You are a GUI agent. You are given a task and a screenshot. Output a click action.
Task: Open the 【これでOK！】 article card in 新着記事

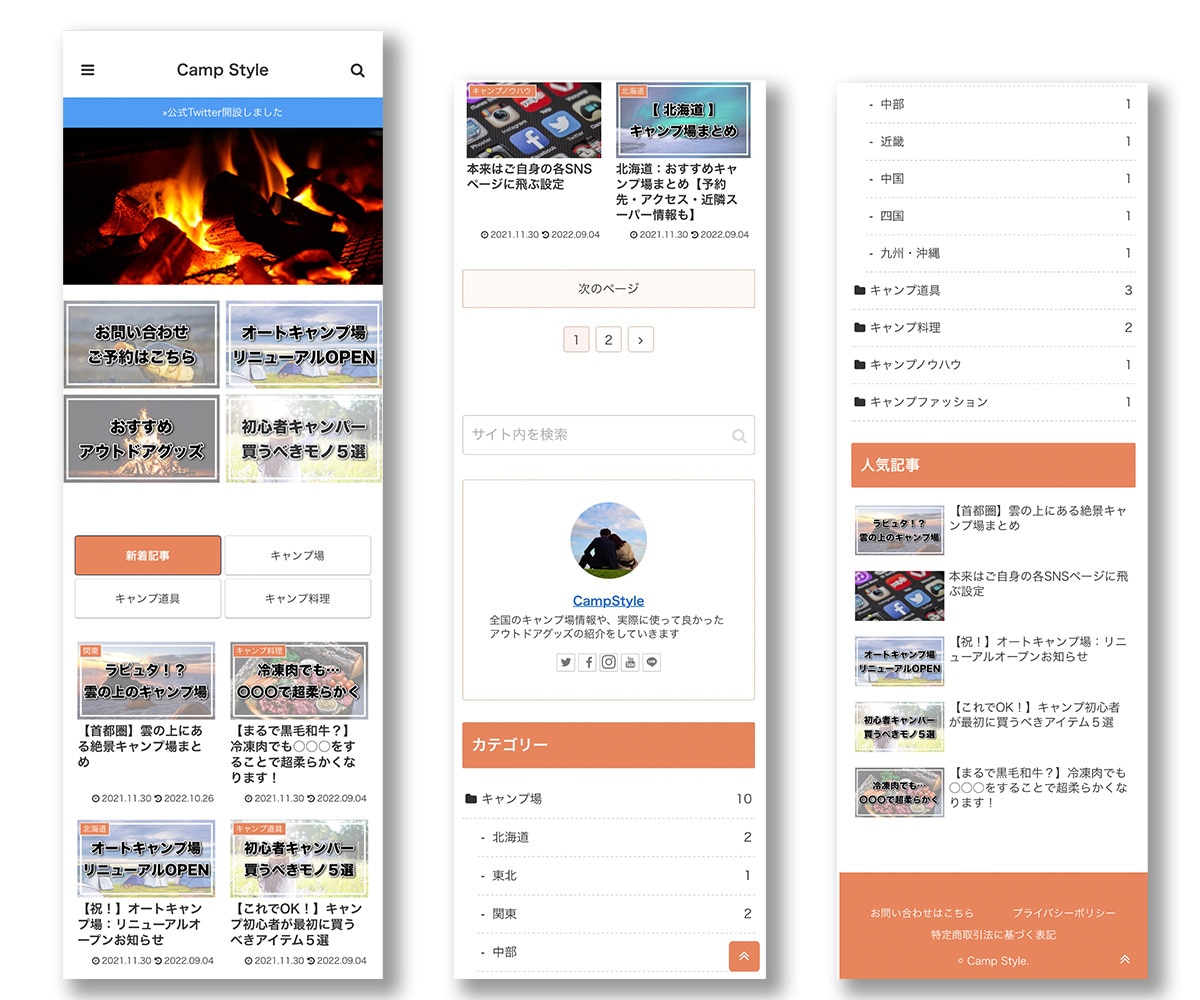click(x=299, y=893)
